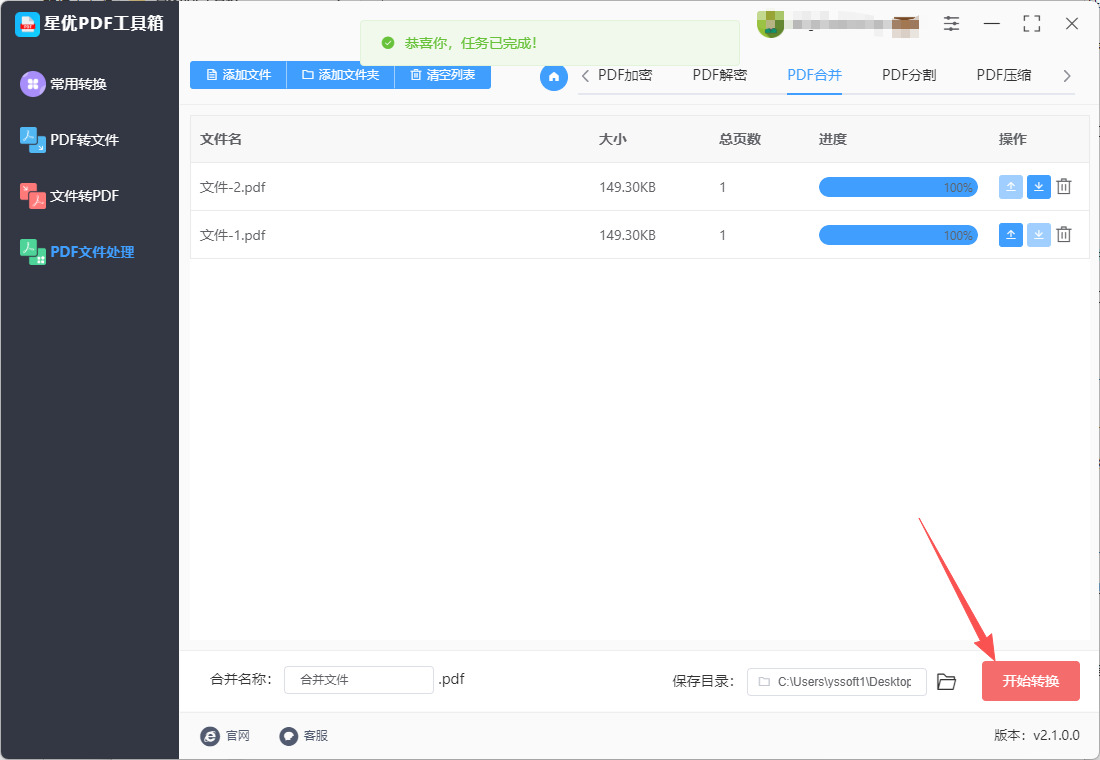Click the 进度 column header
1100x760 pixels.
tap(833, 139)
